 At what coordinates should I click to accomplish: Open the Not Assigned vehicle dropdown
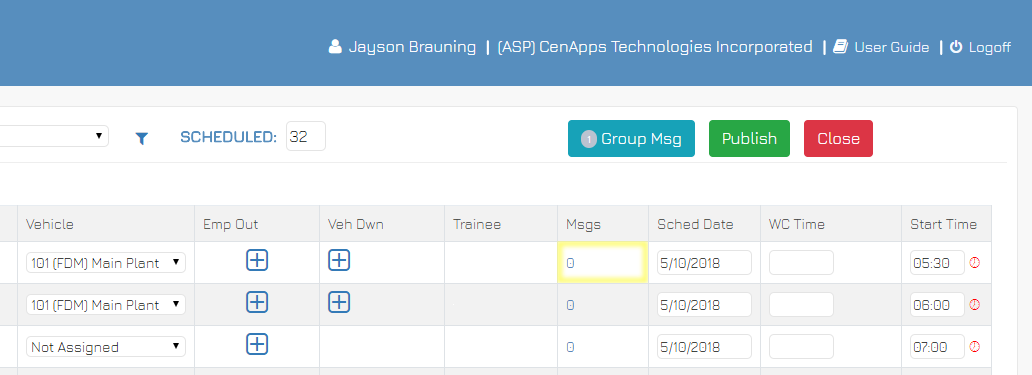(x=106, y=347)
